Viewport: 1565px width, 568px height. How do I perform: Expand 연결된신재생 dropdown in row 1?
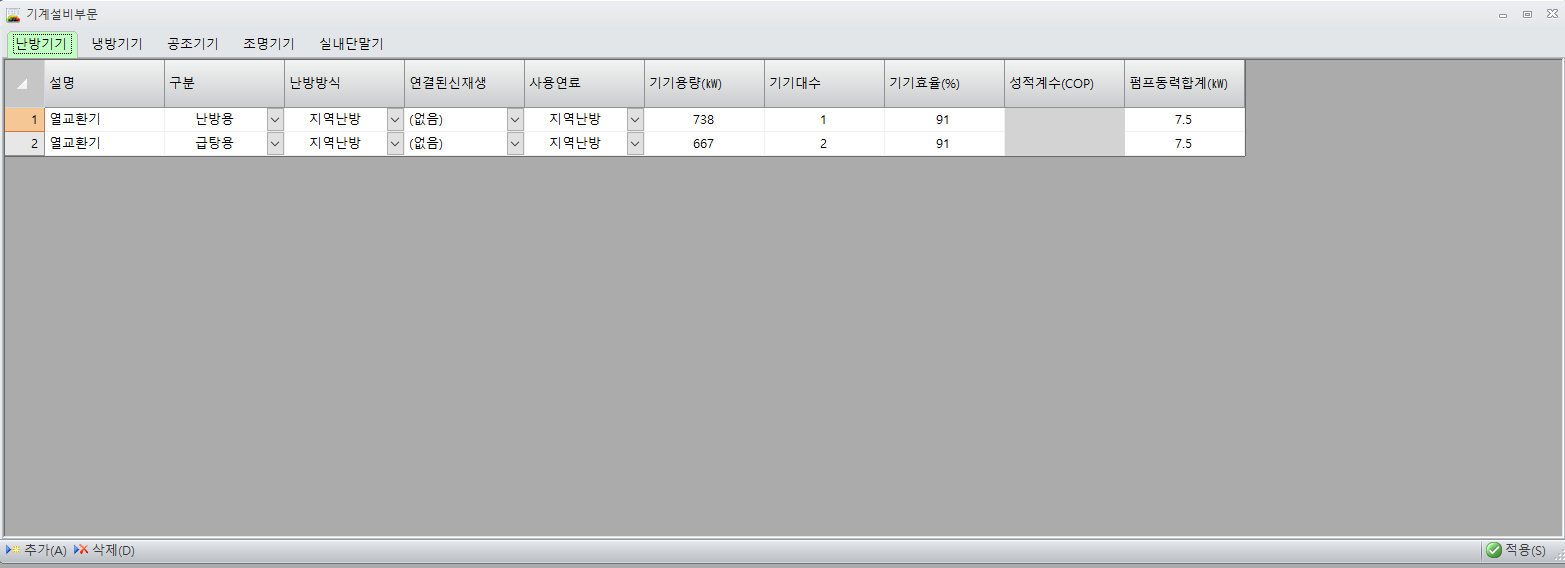tap(515, 119)
